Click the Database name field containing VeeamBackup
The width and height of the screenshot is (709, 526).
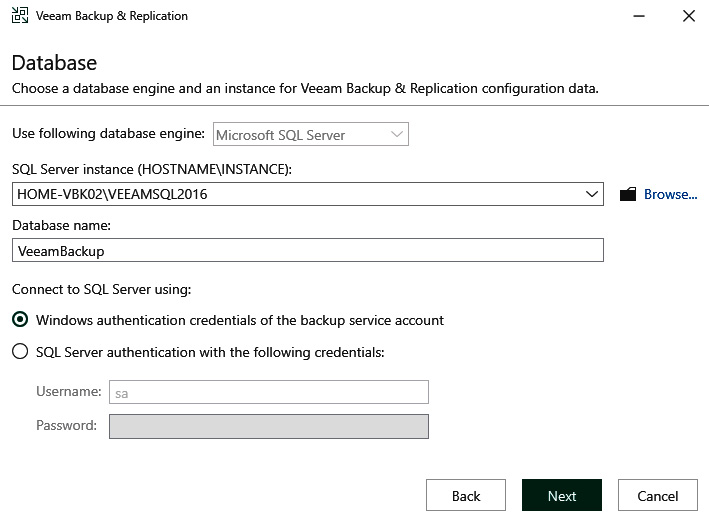coord(308,250)
